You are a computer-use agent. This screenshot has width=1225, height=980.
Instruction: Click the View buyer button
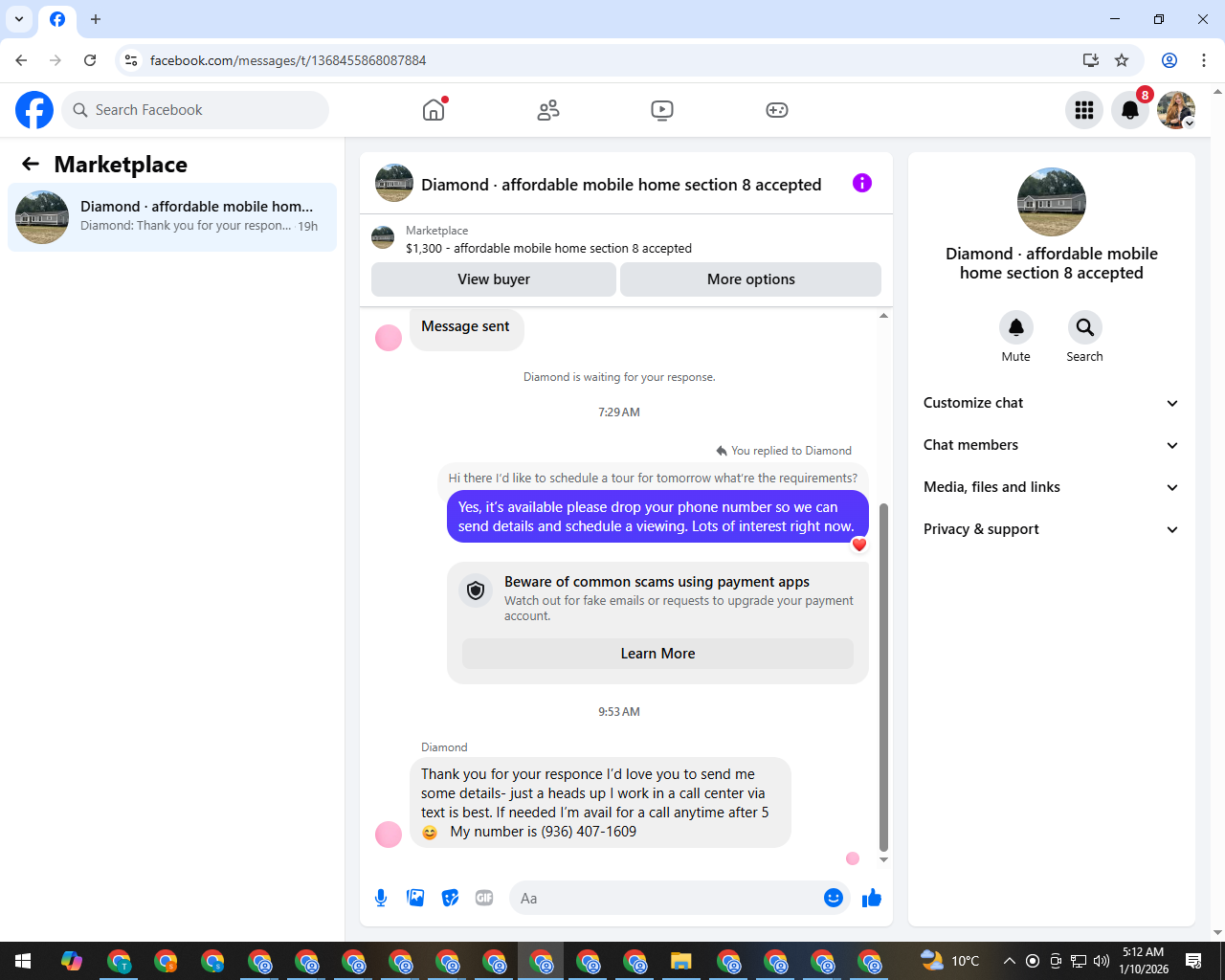point(494,279)
